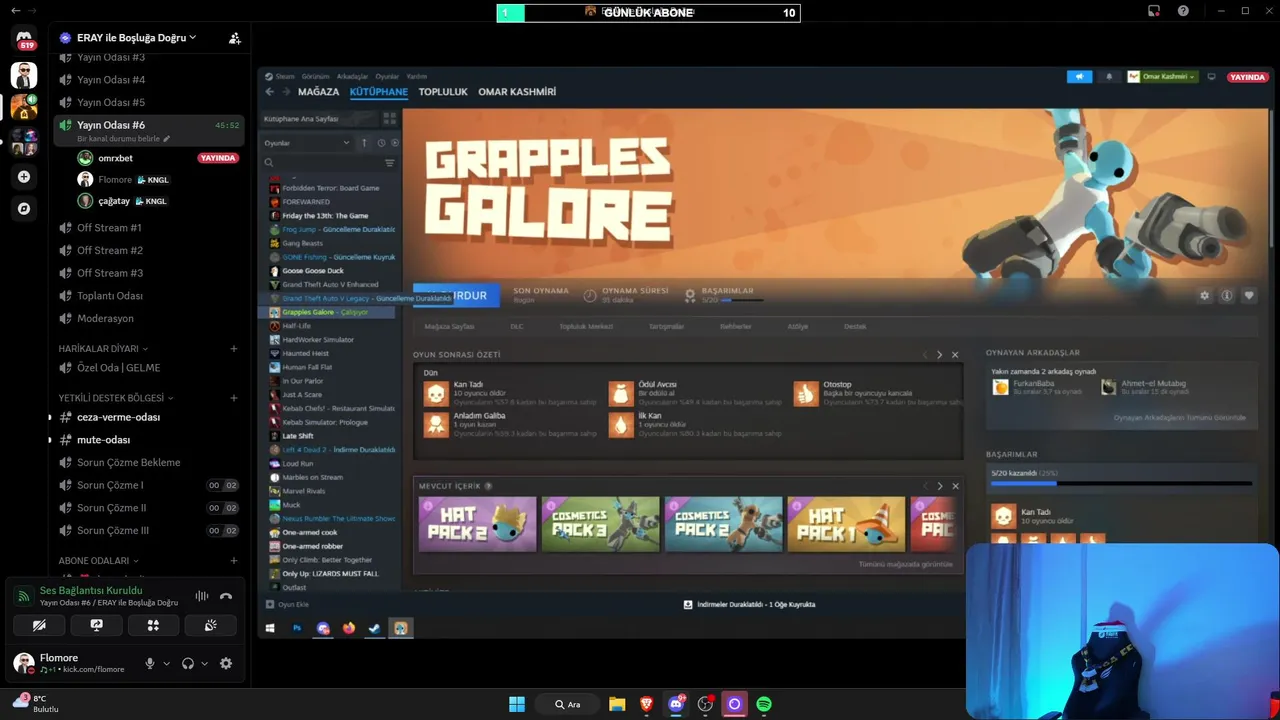1280x720 pixels.
Task: Click Steam announcements megaphone button
Action: [x=1079, y=77]
